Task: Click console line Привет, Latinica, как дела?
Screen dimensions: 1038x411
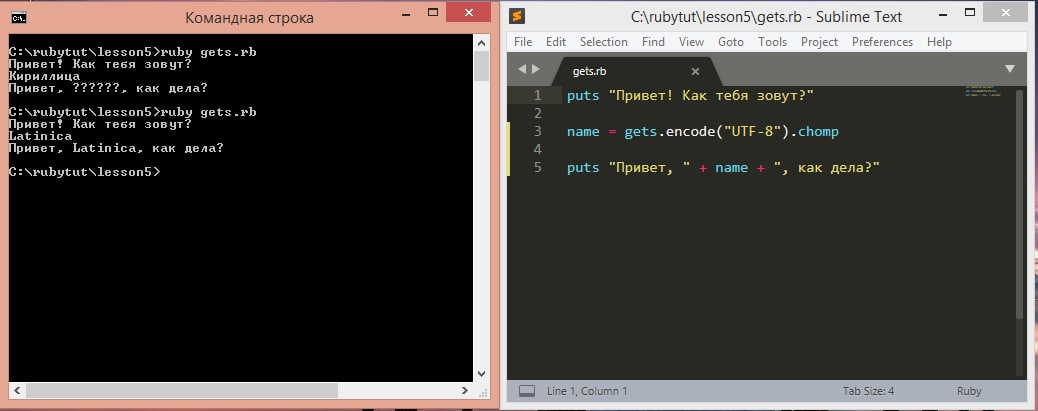Action: click(116, 148)
